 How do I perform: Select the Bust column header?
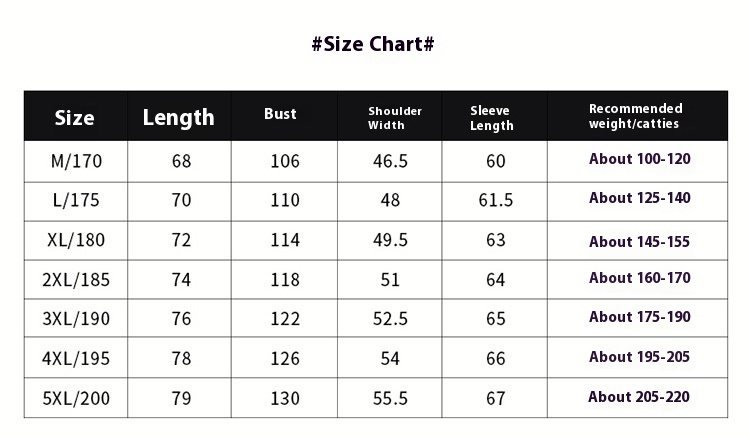point(280,114)
